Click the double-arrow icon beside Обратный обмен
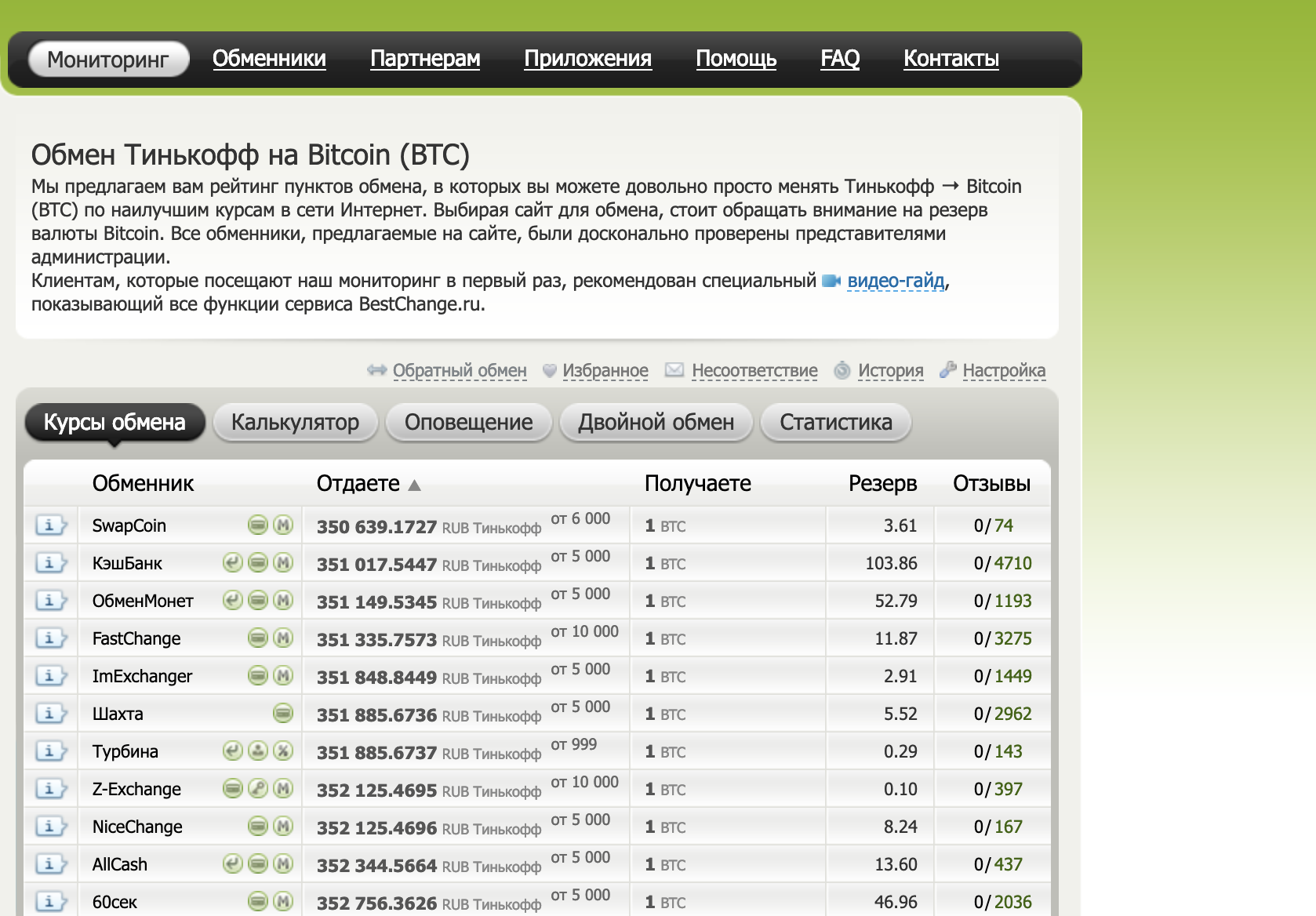Screen dimensions: 1316x916 pyautogui.click(x=377, y=369)
